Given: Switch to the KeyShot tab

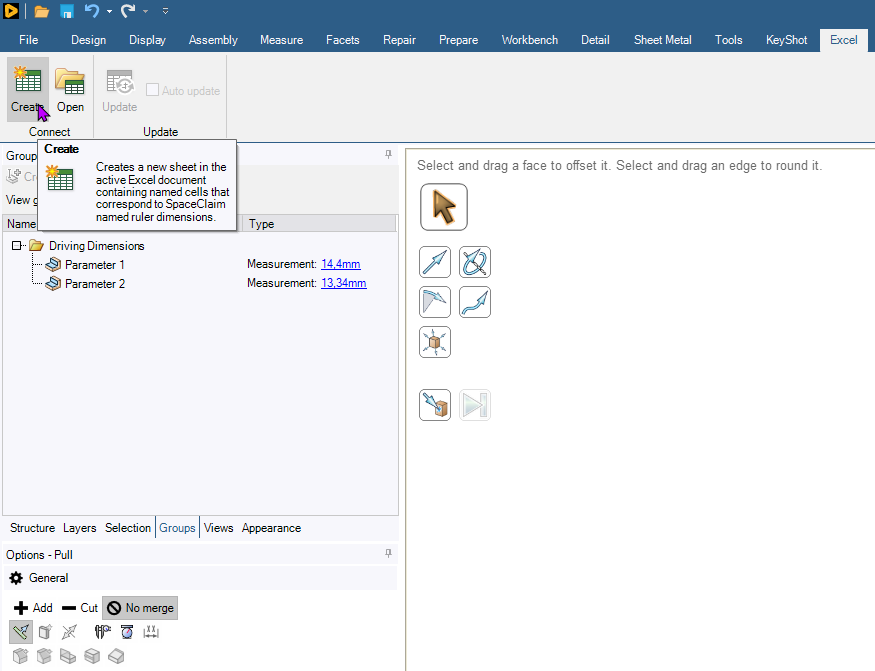Looking at the screenshot, I should coord(786,40).
